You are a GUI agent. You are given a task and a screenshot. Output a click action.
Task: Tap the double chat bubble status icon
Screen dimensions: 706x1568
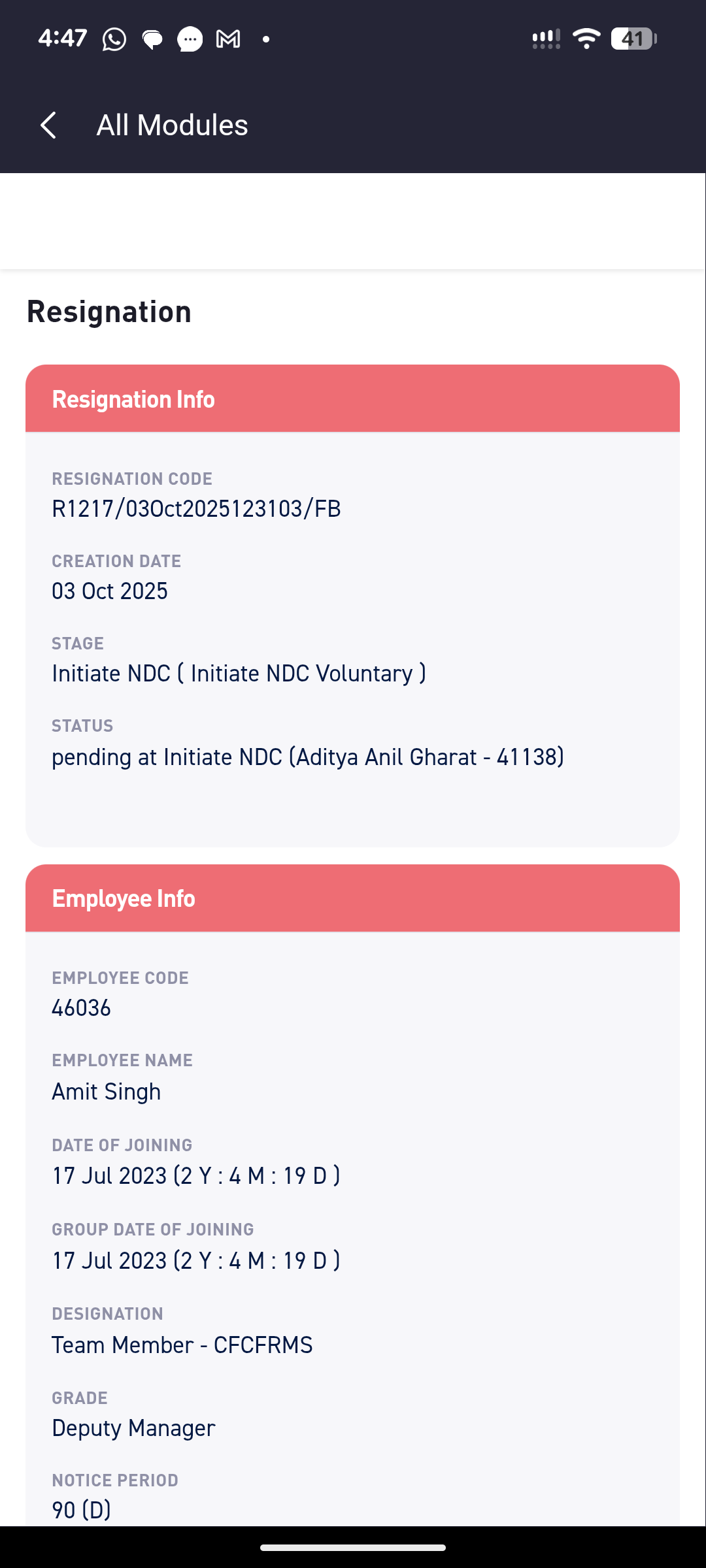tap(152, 39)
